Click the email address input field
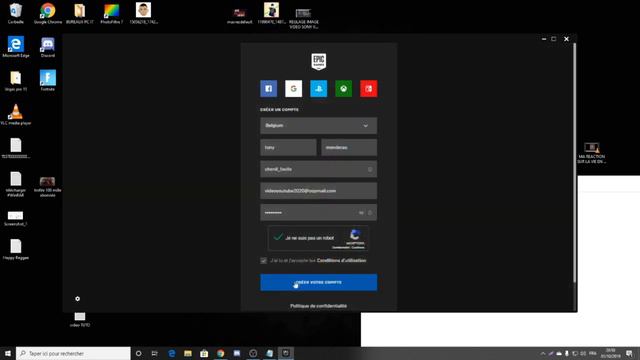Viewport: 640px width, 360px height. tap(318, 191)
